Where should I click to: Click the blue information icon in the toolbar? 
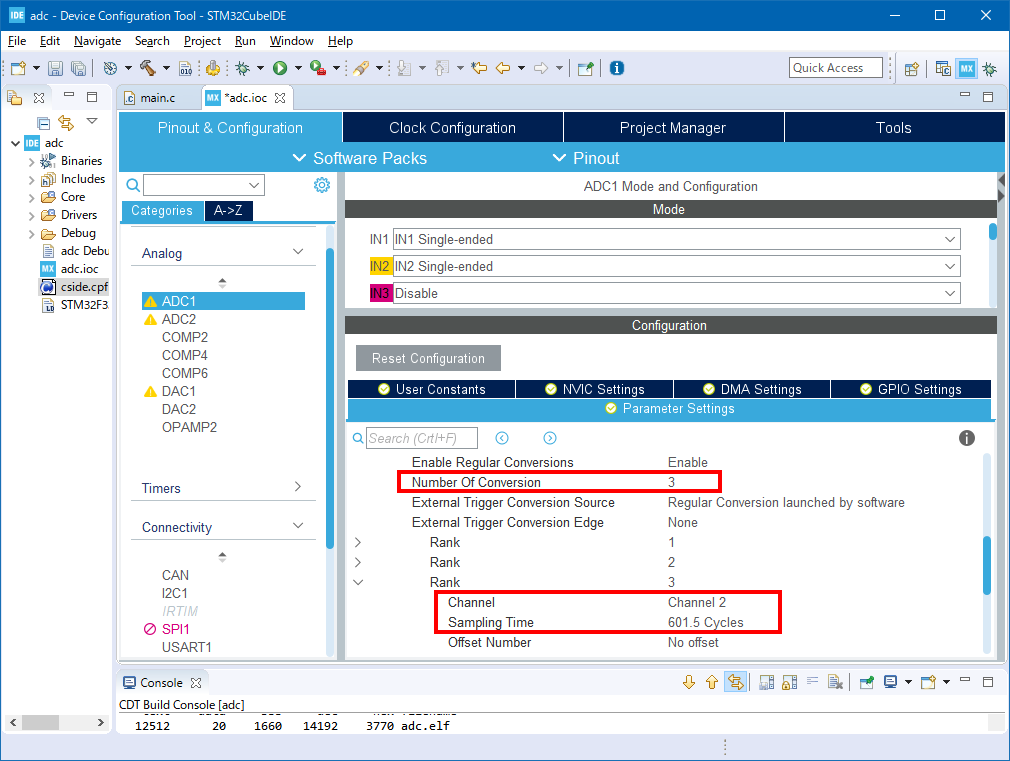[x=616, y=68]
